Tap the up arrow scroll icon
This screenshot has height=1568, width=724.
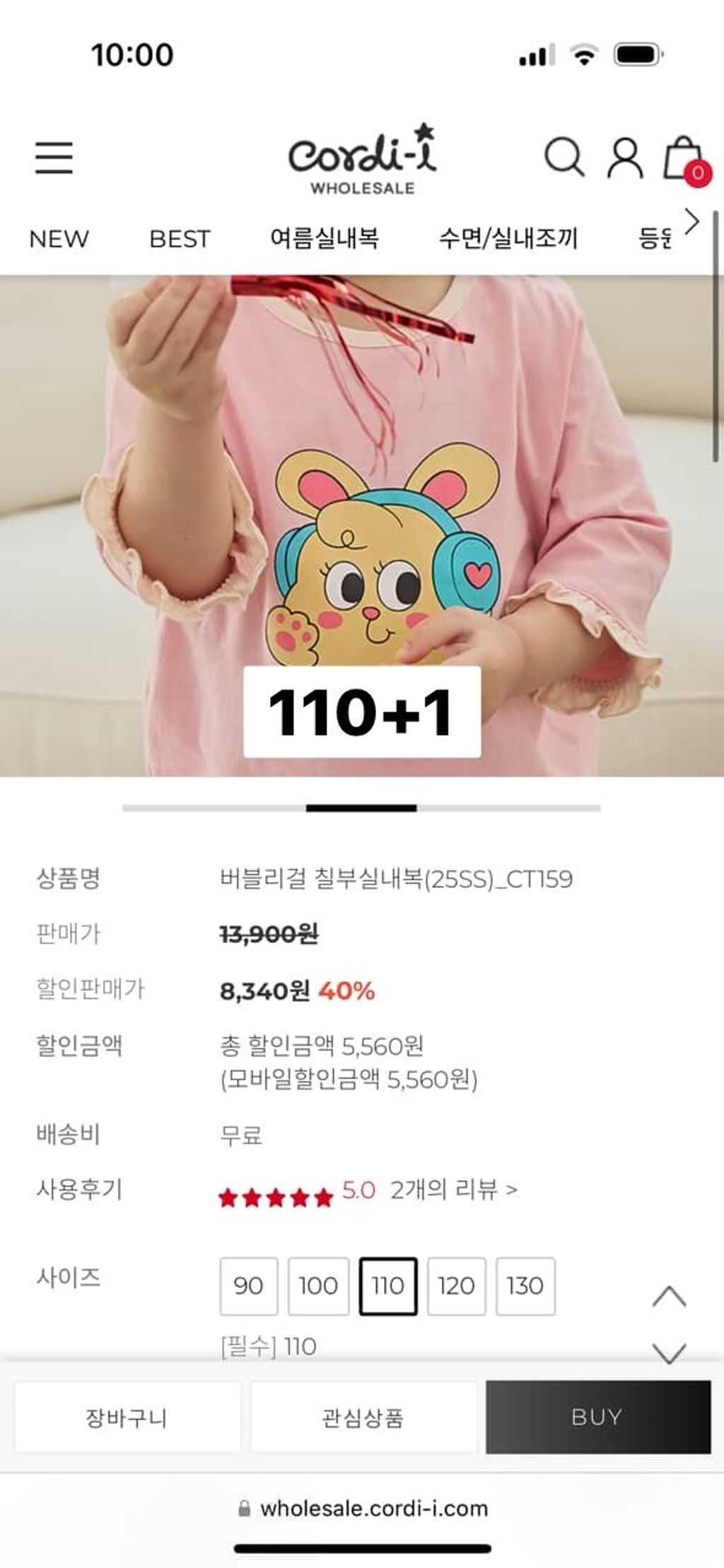pos(669,1296)
